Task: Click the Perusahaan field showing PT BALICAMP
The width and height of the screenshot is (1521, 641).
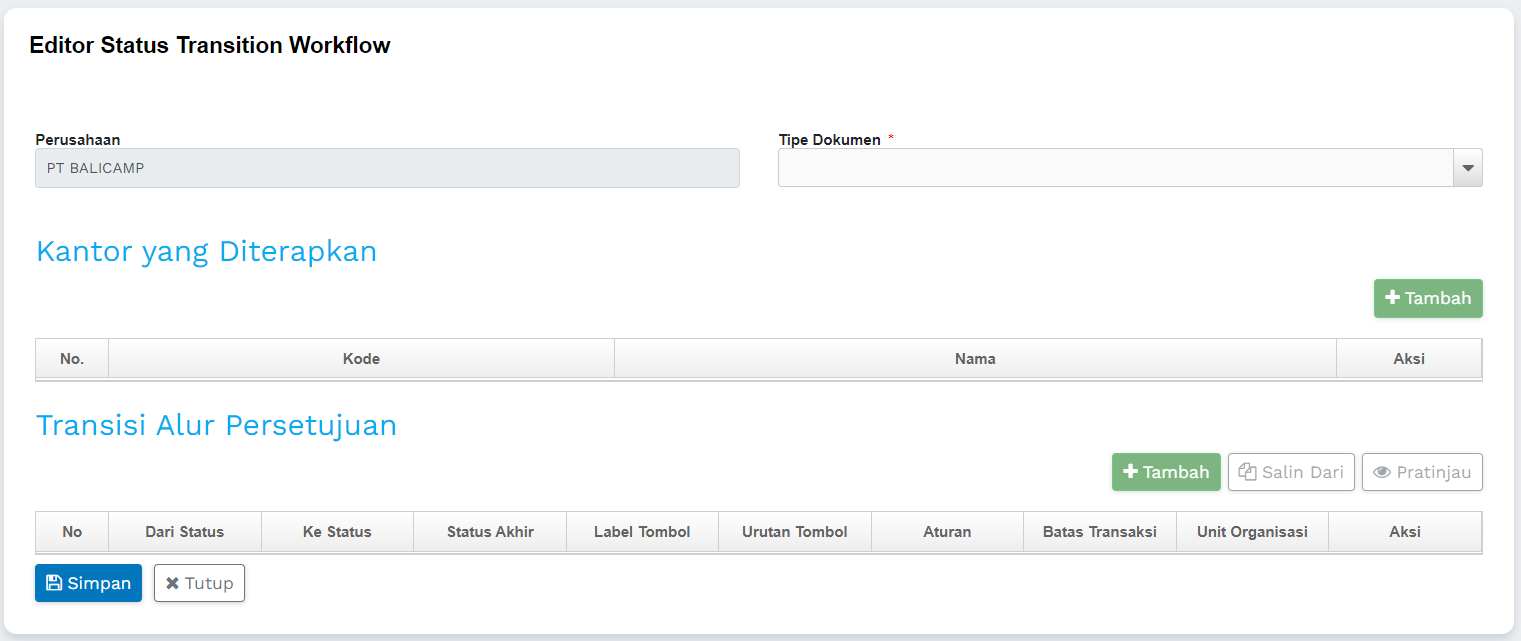Action: [x=387, y=168]
